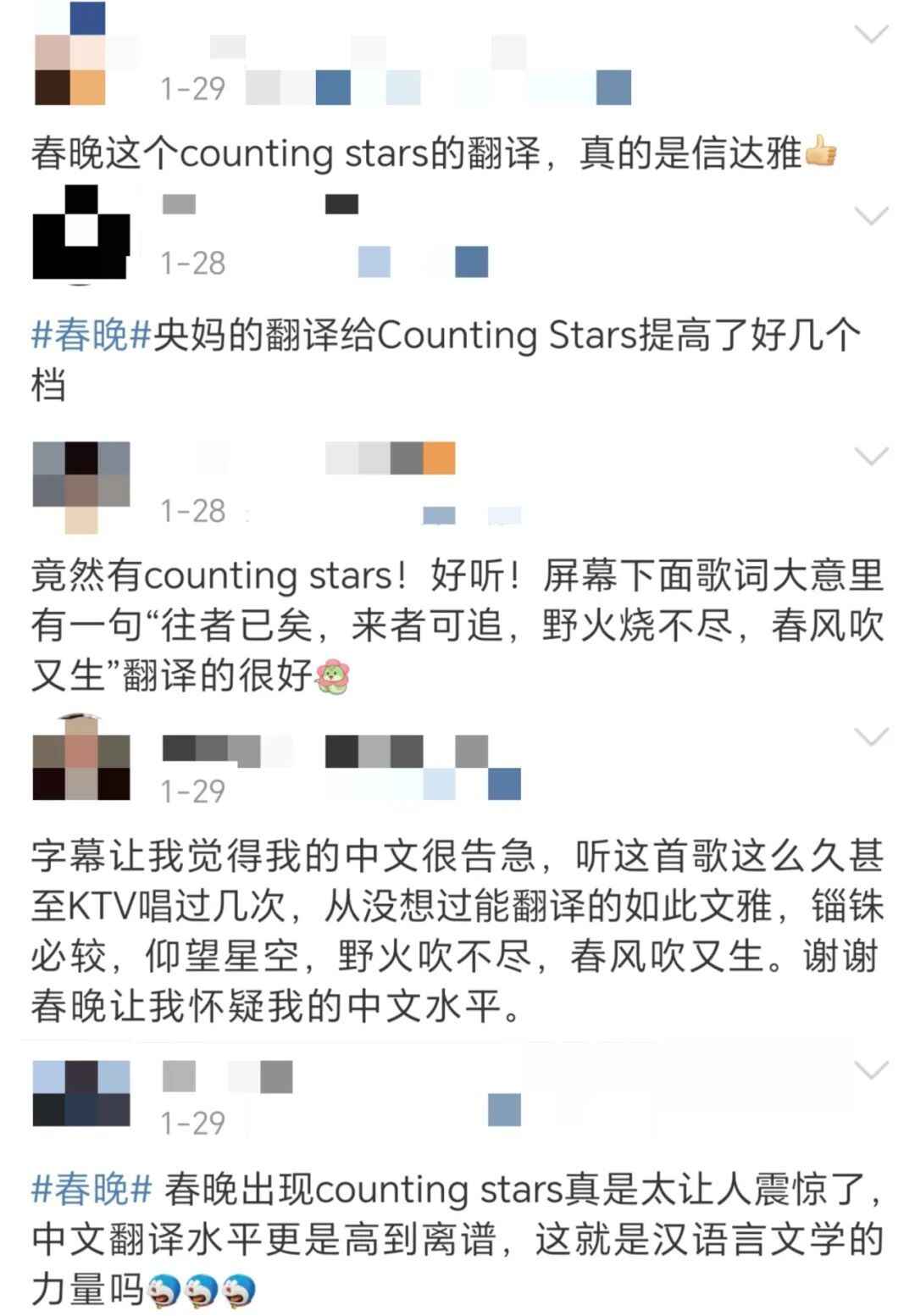Click the doge emojis after 力量吗
The width and height of the screenshot is (915, 1316).
[x=202, y=1291]
